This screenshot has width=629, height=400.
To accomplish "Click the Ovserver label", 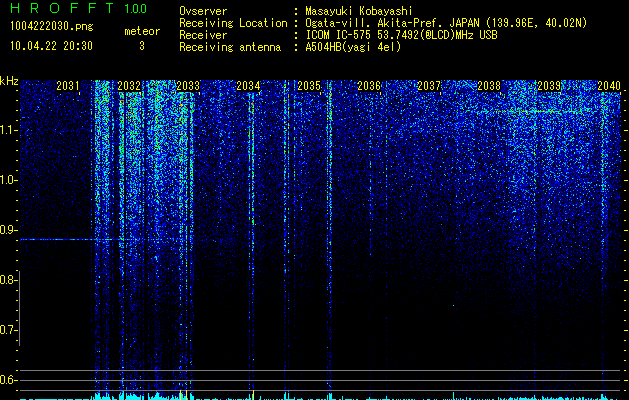I will pyautogui.click(x=203, y=11).
